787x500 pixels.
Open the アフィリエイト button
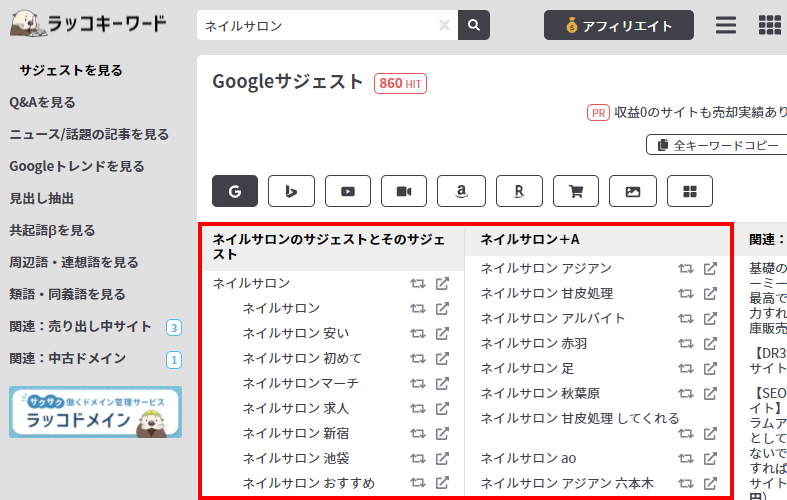pyautogui.click(x=619, y=25)
